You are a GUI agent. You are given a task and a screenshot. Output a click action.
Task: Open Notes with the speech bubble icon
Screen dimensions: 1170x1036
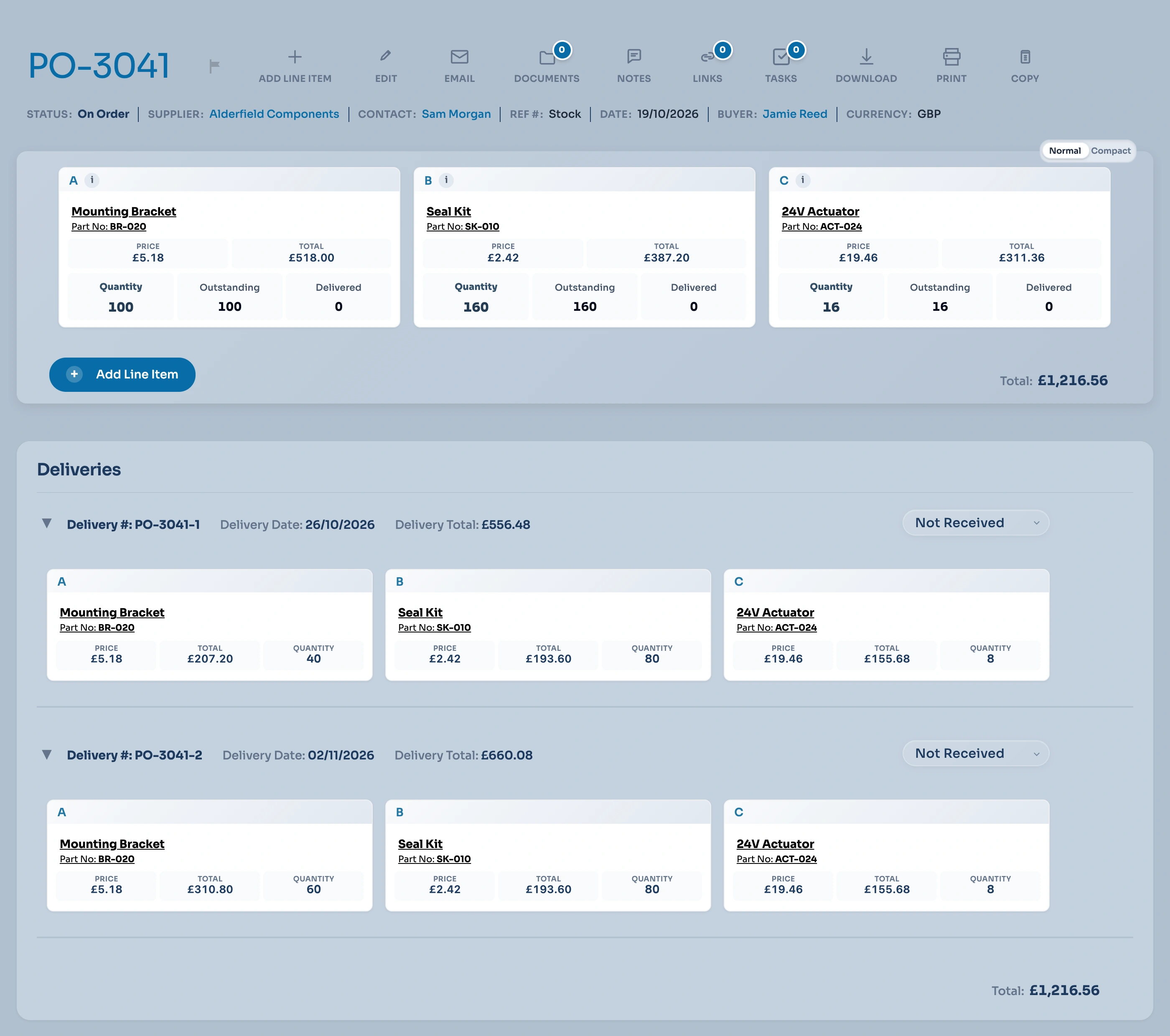click(x=634, y=56)
